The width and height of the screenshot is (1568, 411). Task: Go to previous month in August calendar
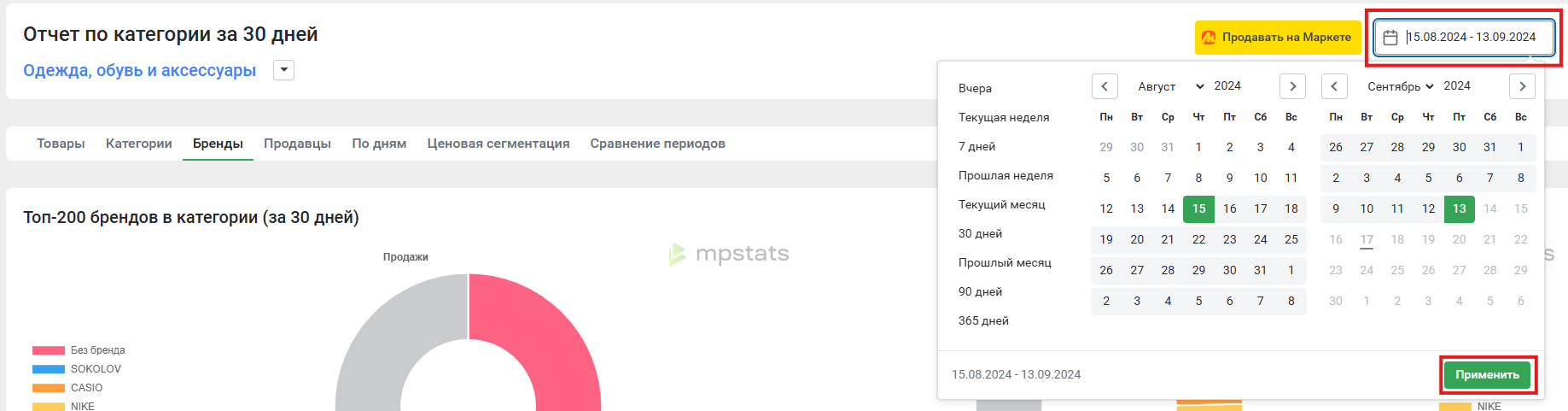click(1105, 86)
